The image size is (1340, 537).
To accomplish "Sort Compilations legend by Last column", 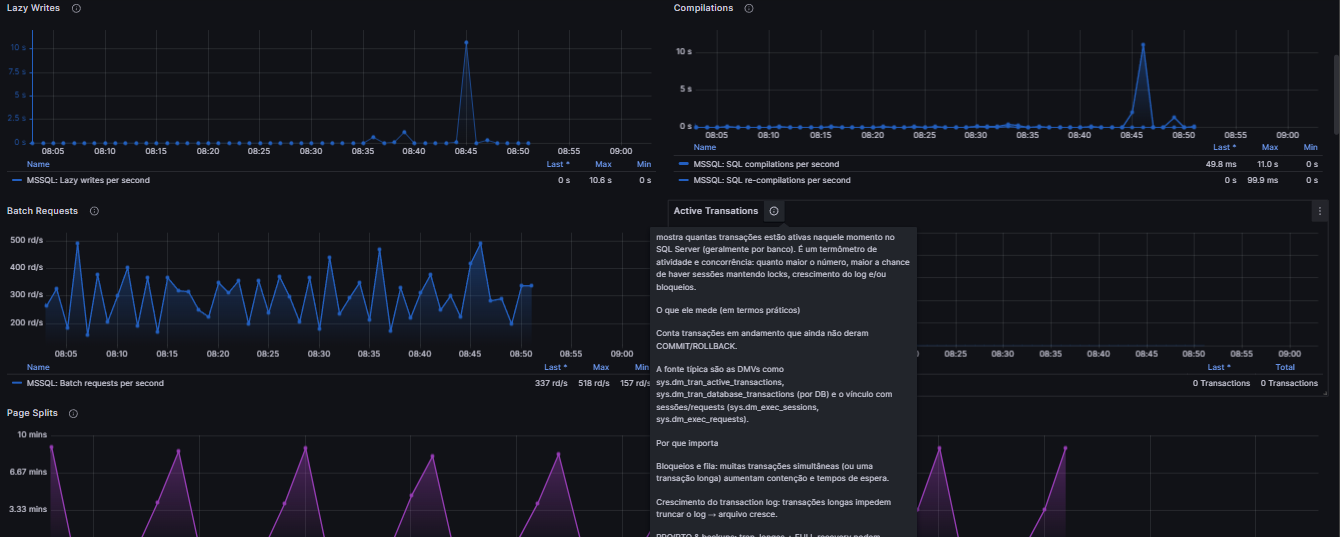I will coord(1225,147).
